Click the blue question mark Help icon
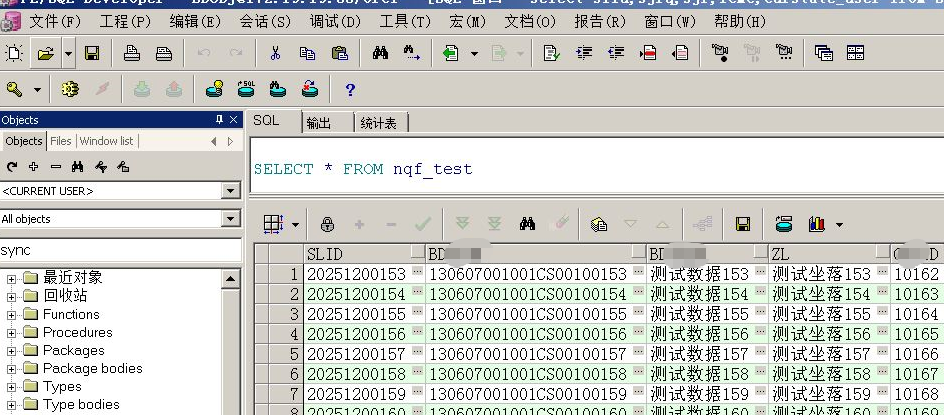This screenshot has width=944, height=415. [x=350, y=90]
